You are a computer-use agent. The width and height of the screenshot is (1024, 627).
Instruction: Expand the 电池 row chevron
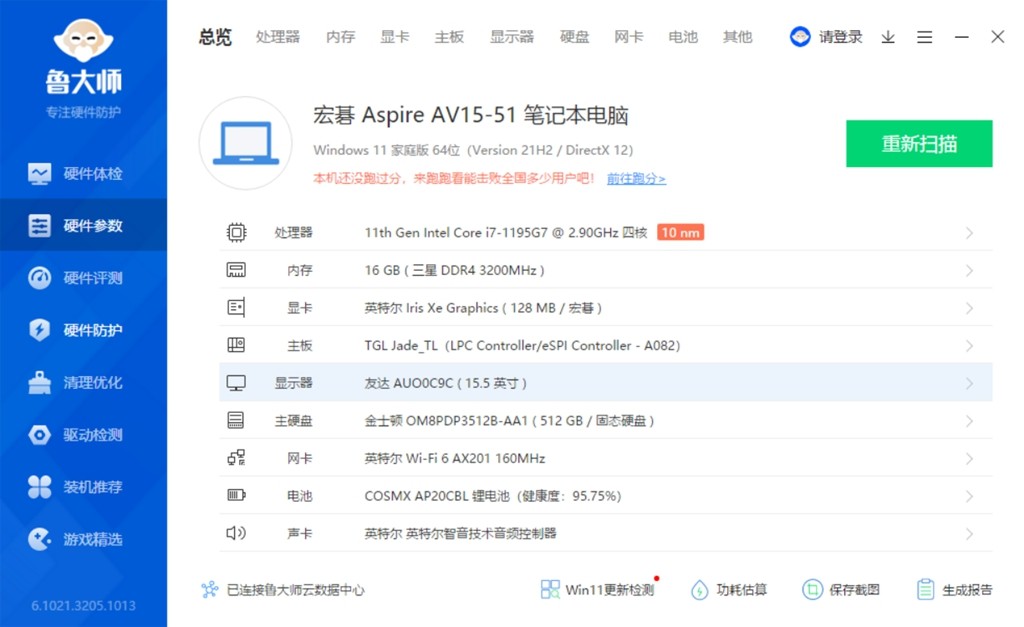969,496
